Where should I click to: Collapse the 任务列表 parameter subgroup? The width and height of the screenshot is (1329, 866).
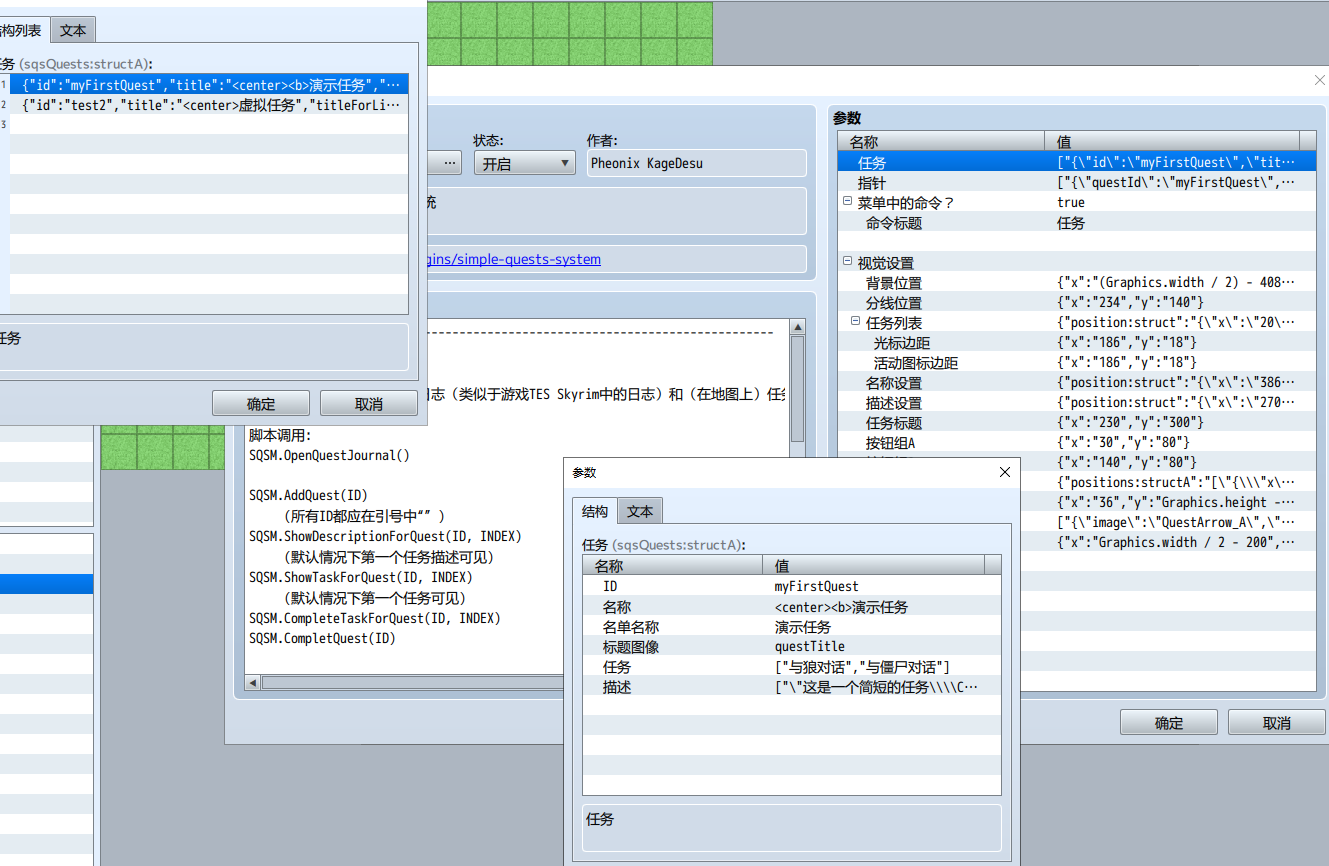pyautogui.click(x=856, y=322)
